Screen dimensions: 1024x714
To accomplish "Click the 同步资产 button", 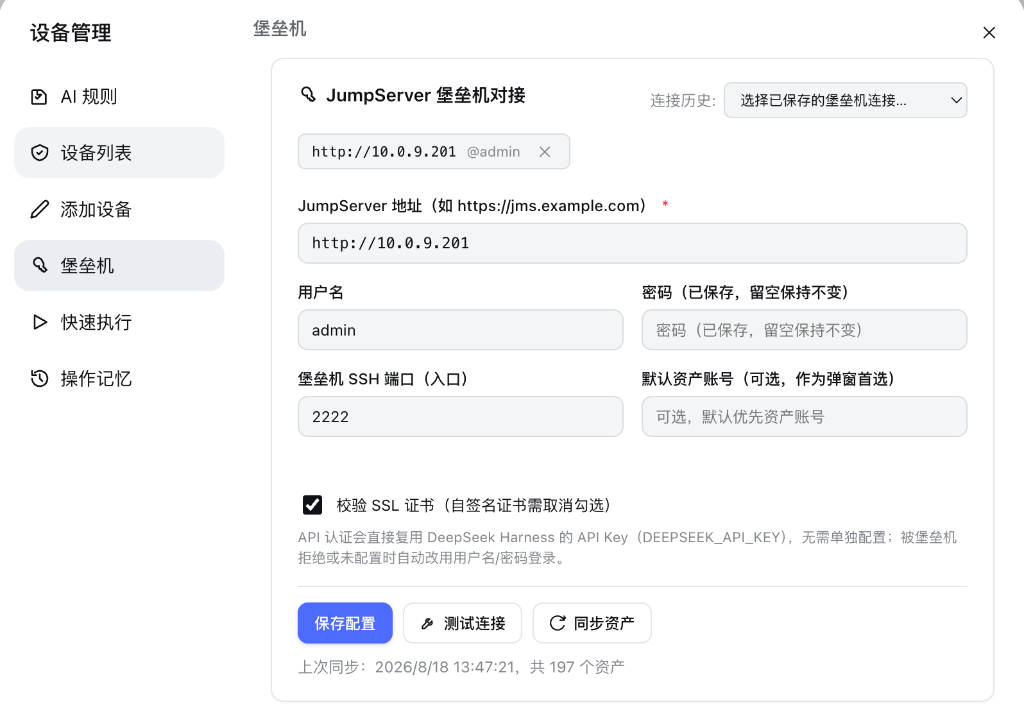I will 592,623.
